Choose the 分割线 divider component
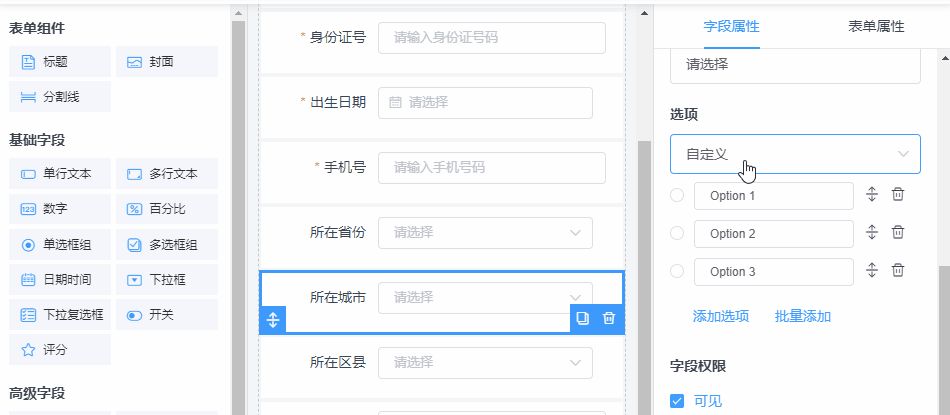This screenshot has width=950, height=415. [x=59, y=97]
